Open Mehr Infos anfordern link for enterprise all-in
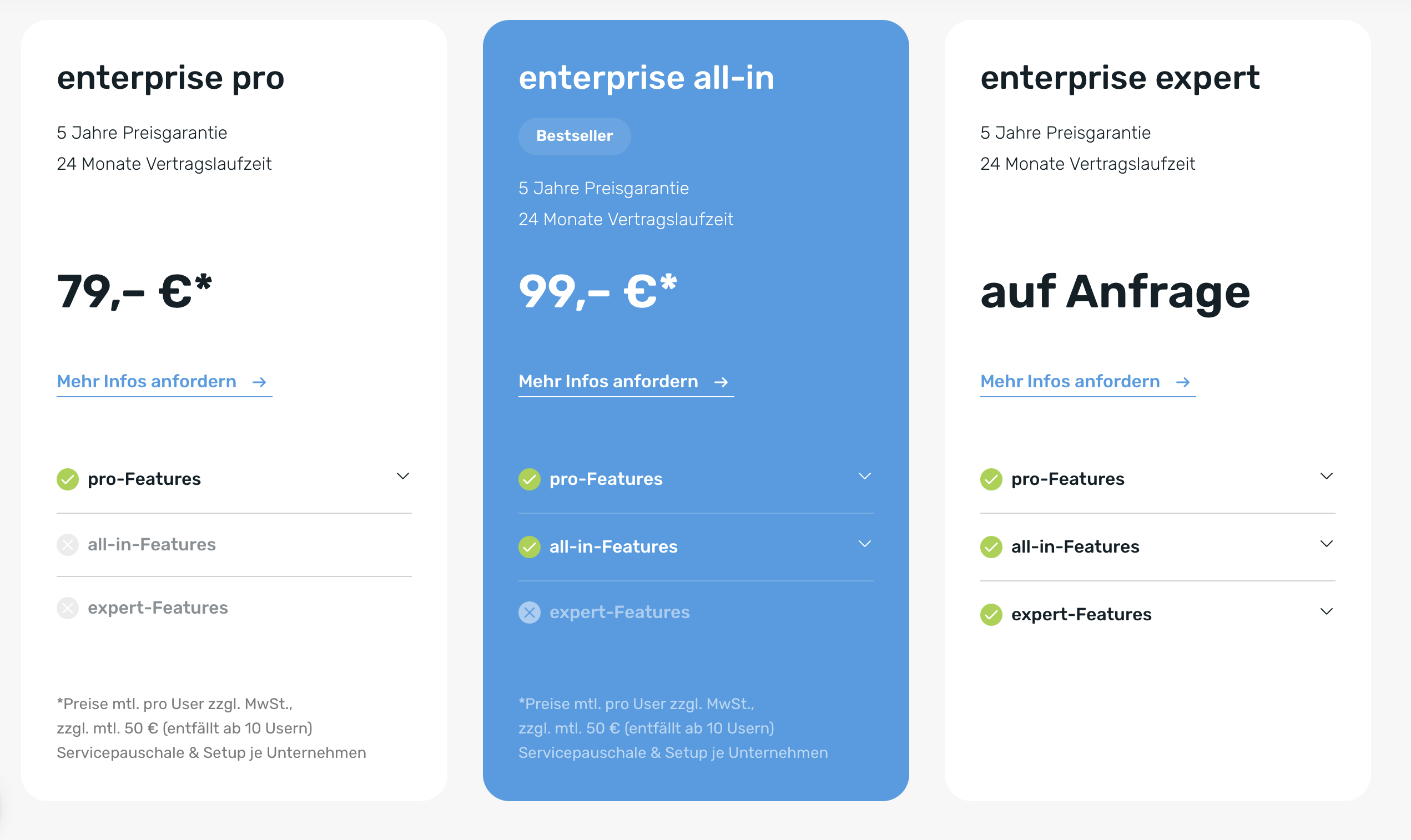Viewport: 1411px width, 840px height. point(608,382)
